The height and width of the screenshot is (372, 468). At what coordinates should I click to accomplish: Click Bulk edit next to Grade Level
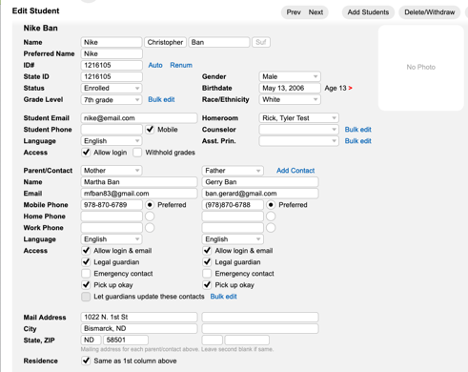(161, 99)
